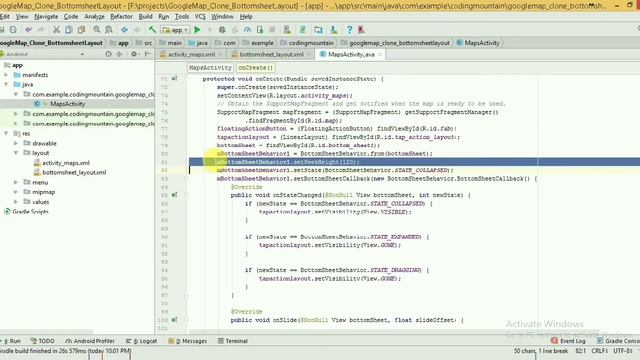Switch to activity_maps.xml editor tab
The height and width of the screenshot is (360, 640).
pyautogui.click(x=191, y=54)
